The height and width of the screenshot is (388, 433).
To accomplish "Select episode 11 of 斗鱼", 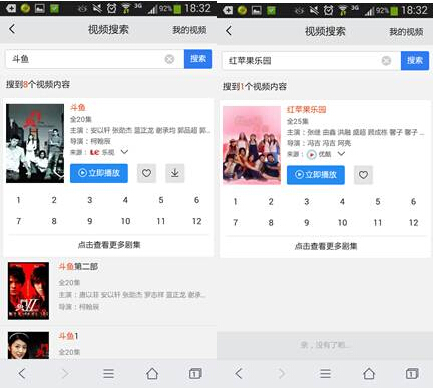I will tap(161, 221).
